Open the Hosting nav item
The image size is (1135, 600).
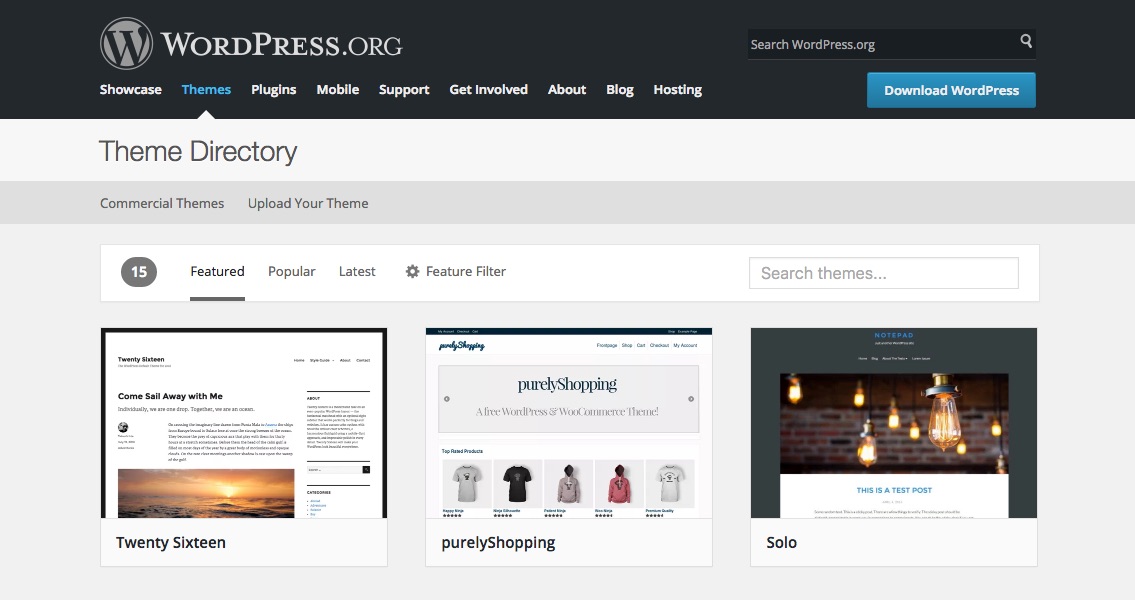coord(678,90)
